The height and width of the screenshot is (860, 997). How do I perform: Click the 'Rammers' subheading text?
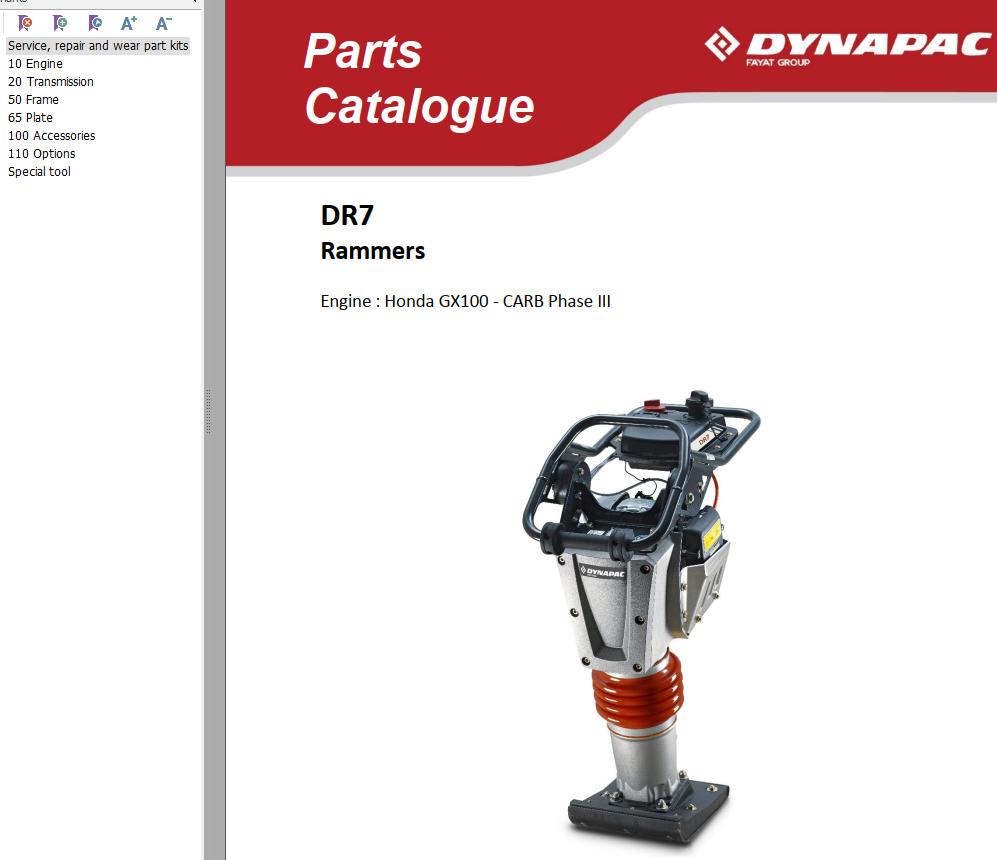[372, 251]
